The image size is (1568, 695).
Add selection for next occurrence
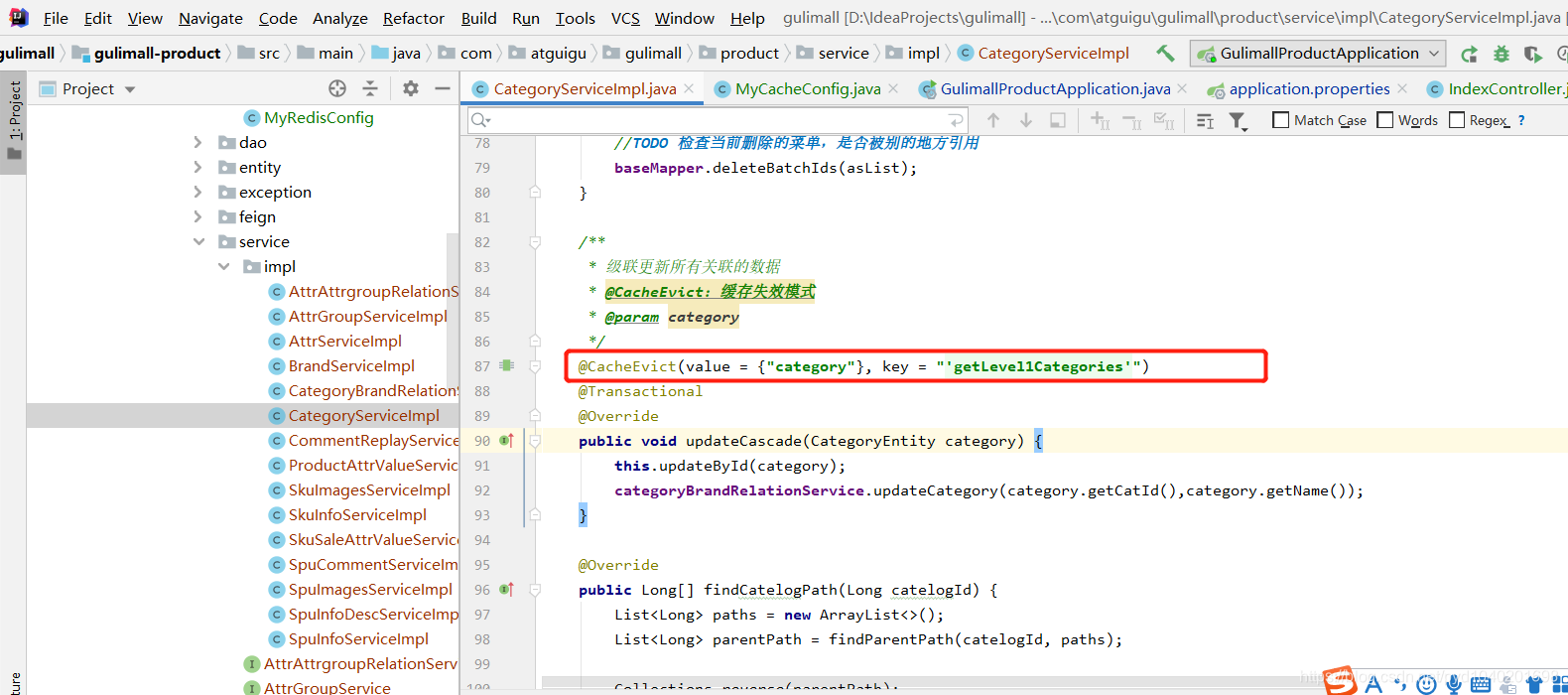point(1100,120)
